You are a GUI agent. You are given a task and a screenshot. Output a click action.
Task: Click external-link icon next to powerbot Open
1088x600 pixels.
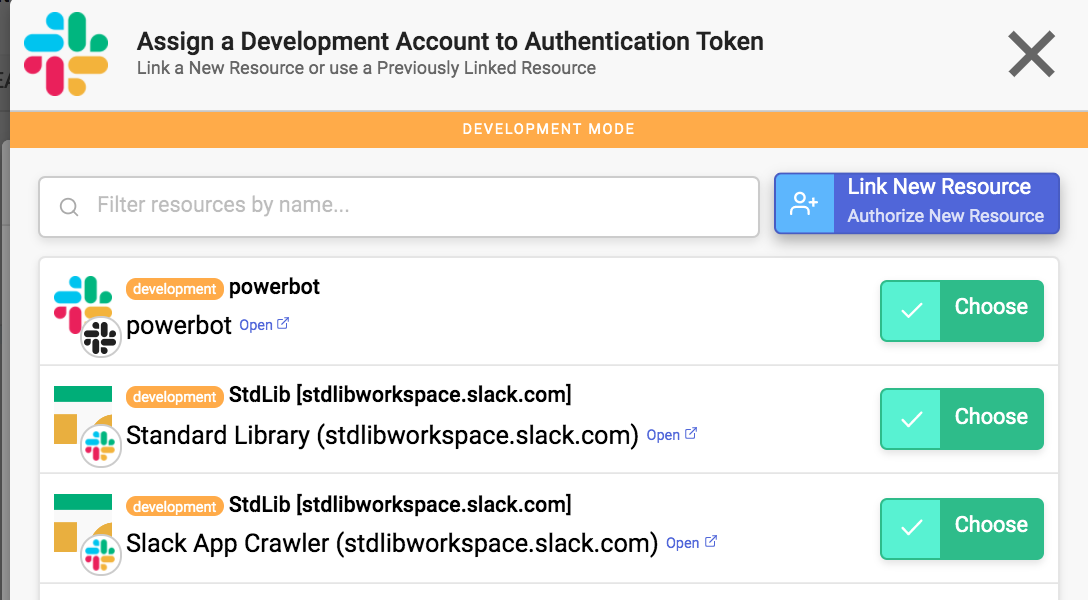[x=283, y=323]
